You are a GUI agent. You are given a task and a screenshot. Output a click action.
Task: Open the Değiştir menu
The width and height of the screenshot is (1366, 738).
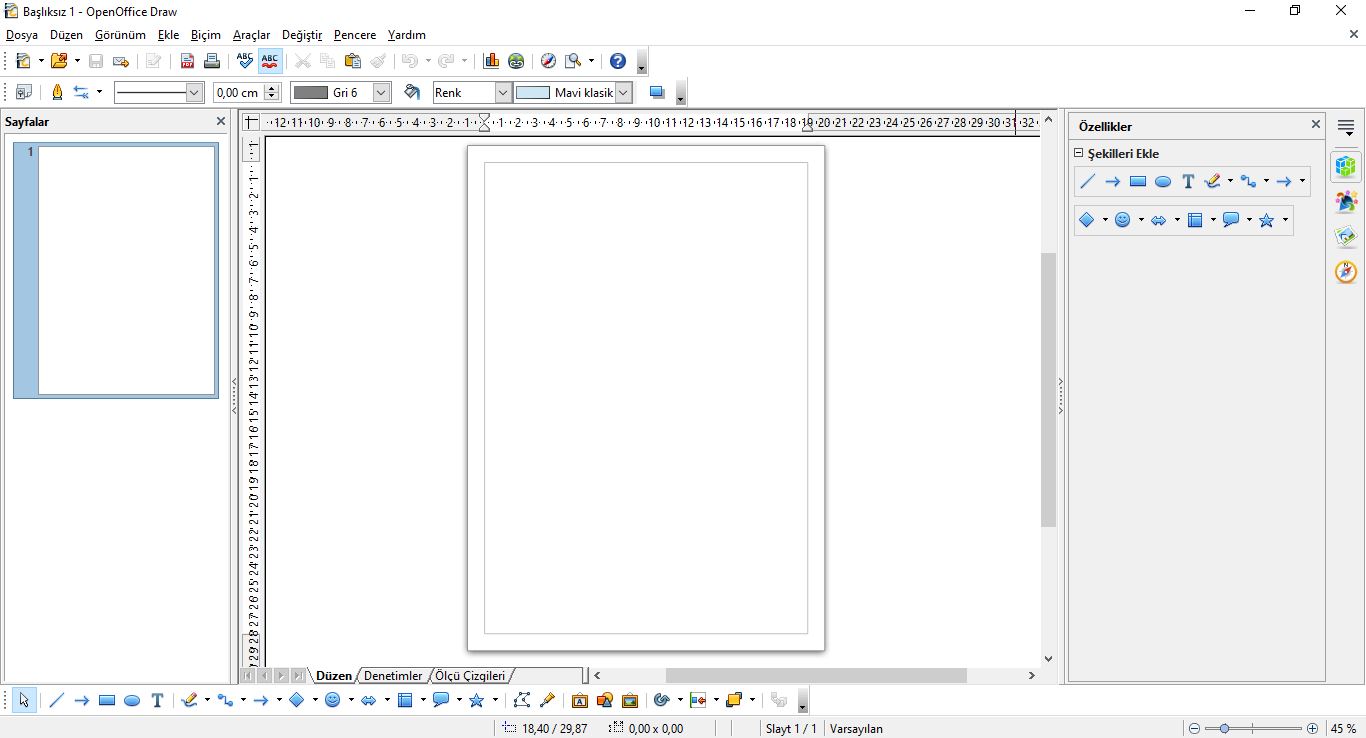coord(302,35)
